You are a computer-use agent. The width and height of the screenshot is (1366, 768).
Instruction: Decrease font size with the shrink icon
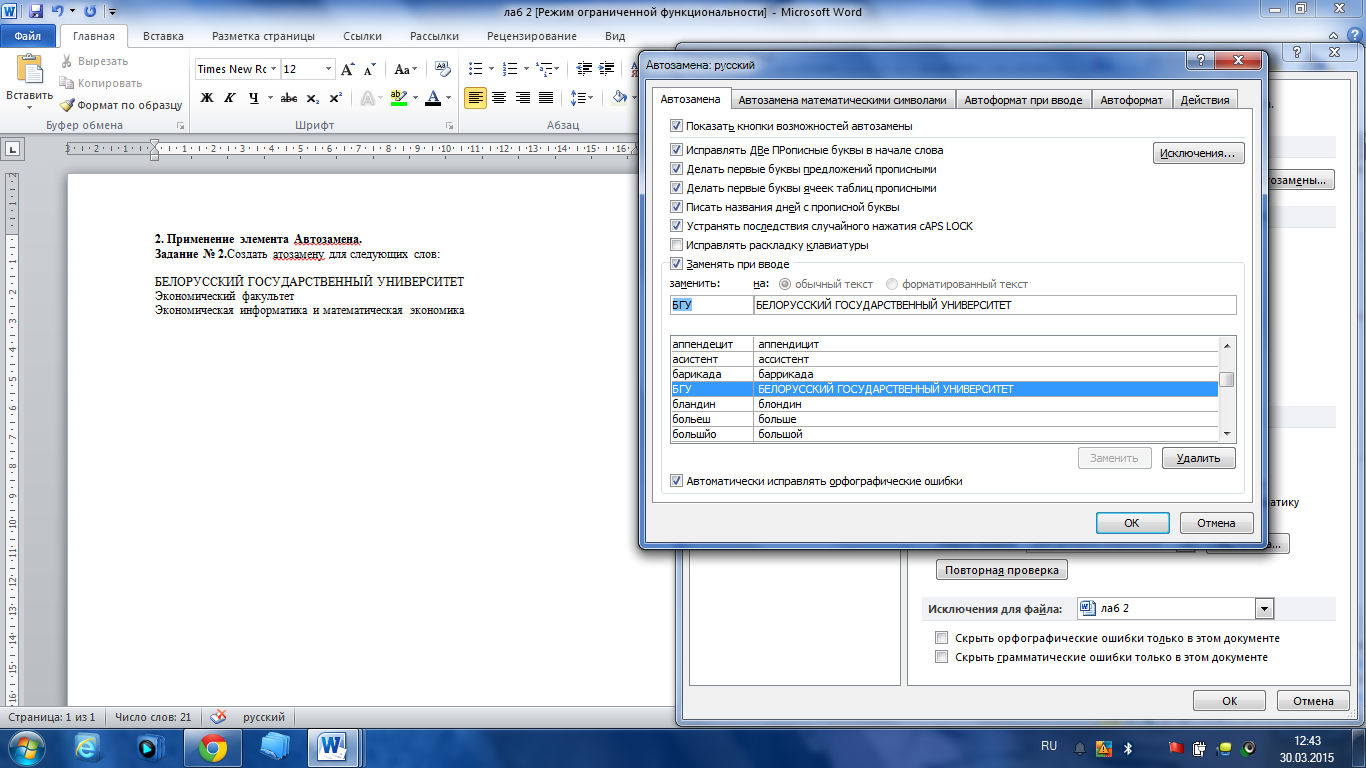coord(369,69)
